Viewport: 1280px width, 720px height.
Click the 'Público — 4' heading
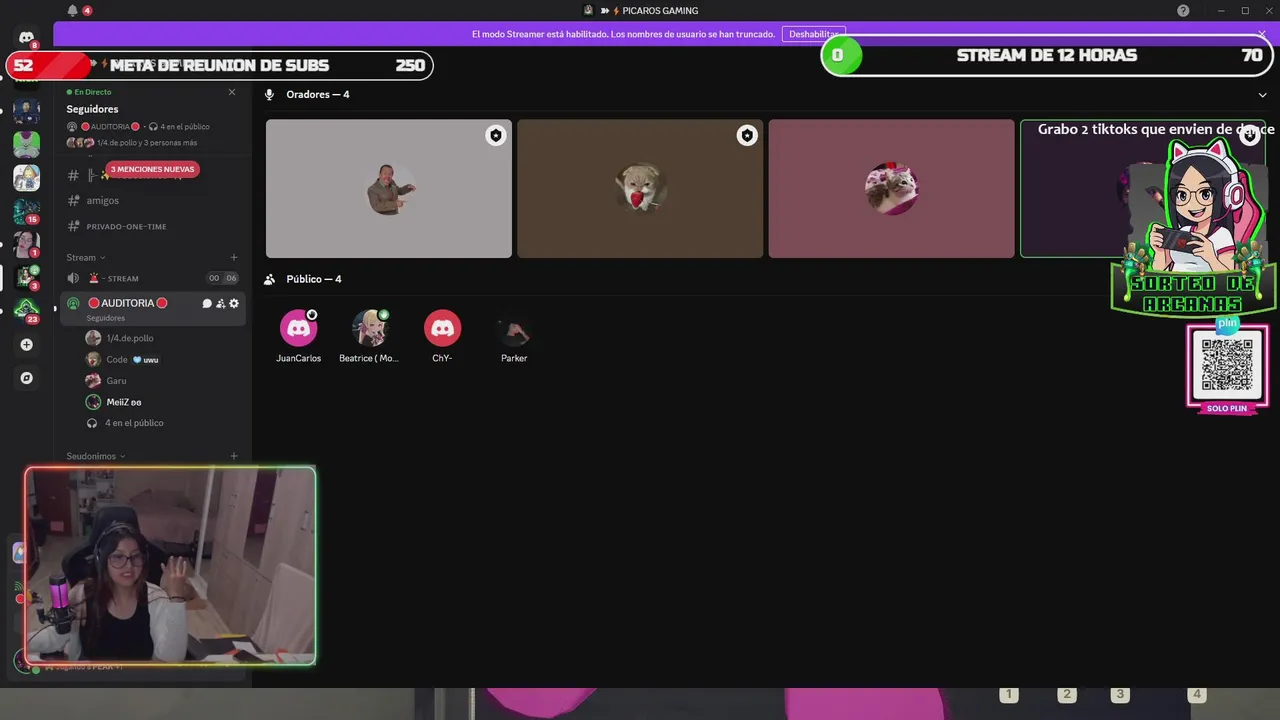(314, 279)
